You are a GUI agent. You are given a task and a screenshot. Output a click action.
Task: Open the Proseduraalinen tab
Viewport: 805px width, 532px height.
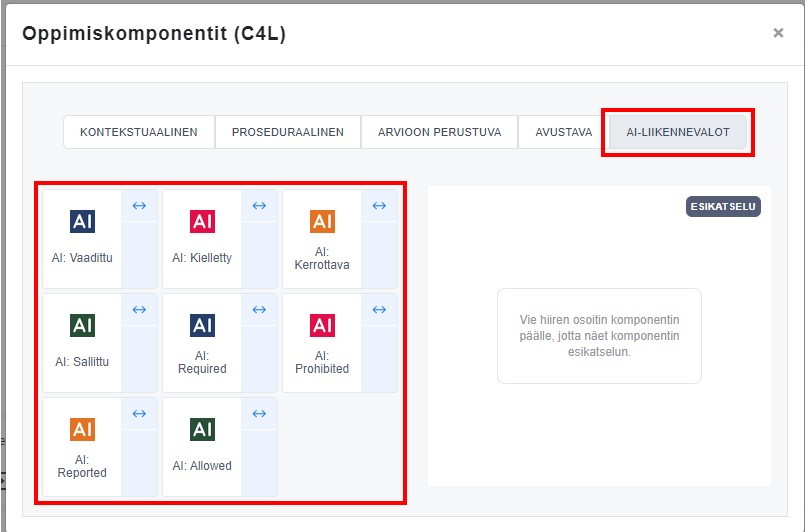[288, 132]
